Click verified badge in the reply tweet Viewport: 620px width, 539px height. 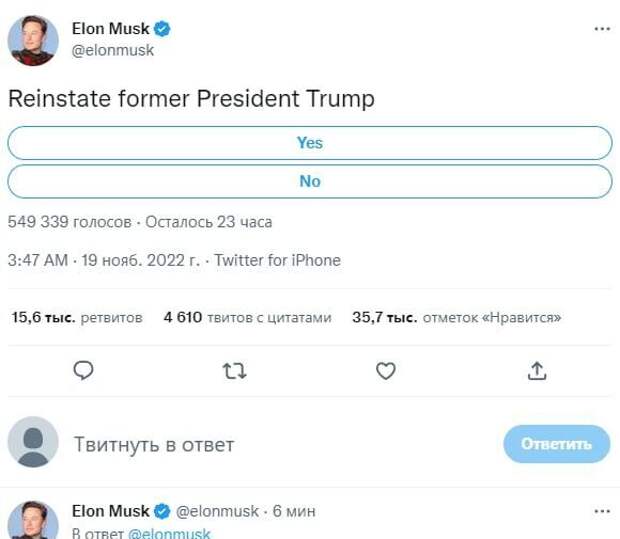click(x=162, y=511)
